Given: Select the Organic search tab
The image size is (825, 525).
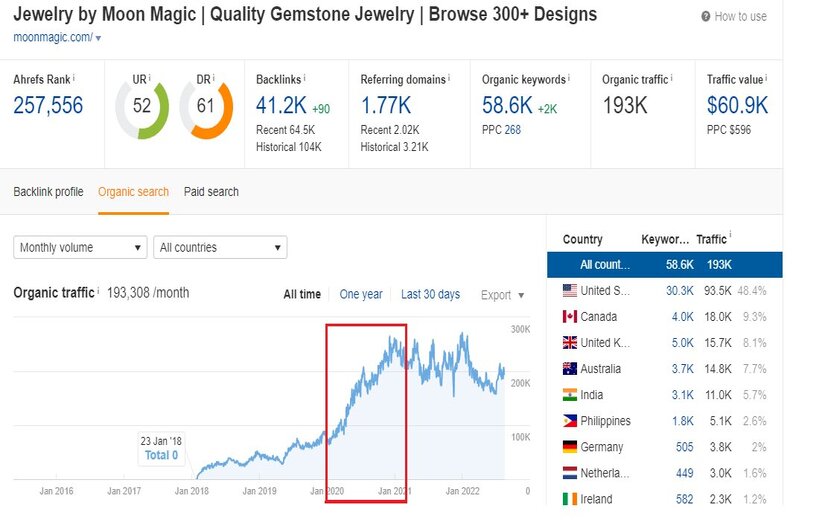Looking at the screenshot, I should click(133, 192).
